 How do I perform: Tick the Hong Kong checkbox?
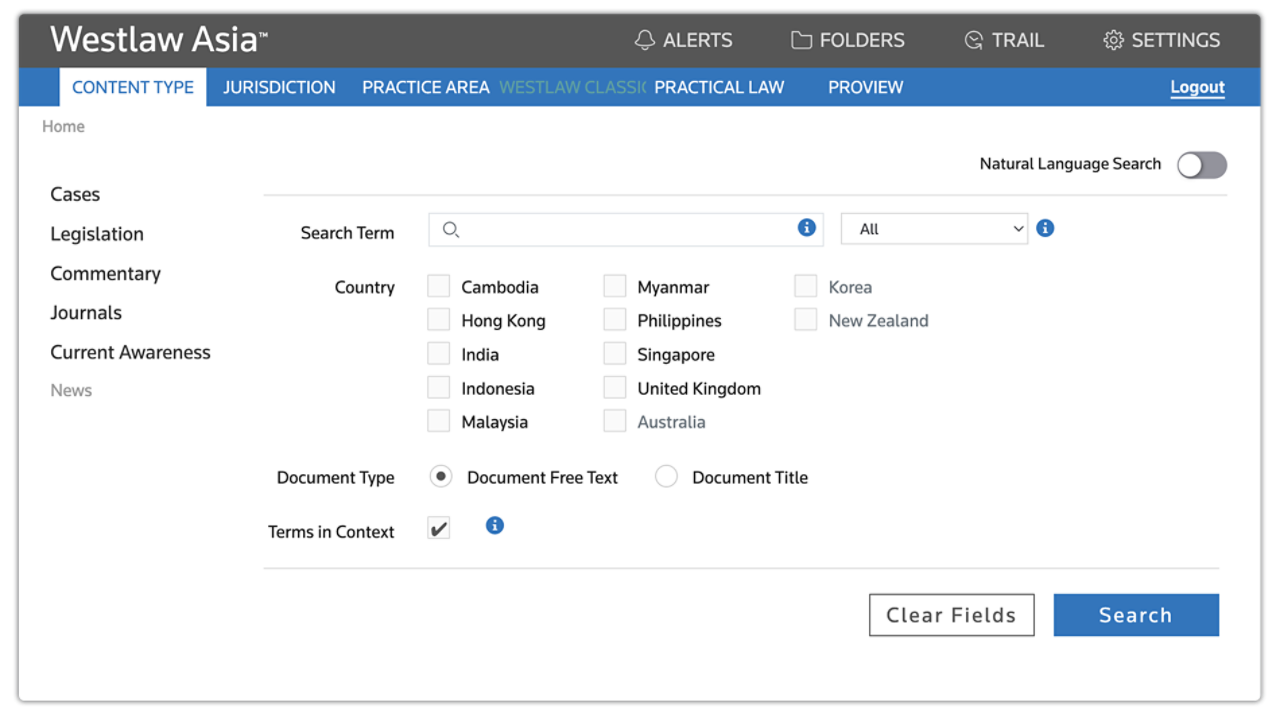click(x=438, y=321)
